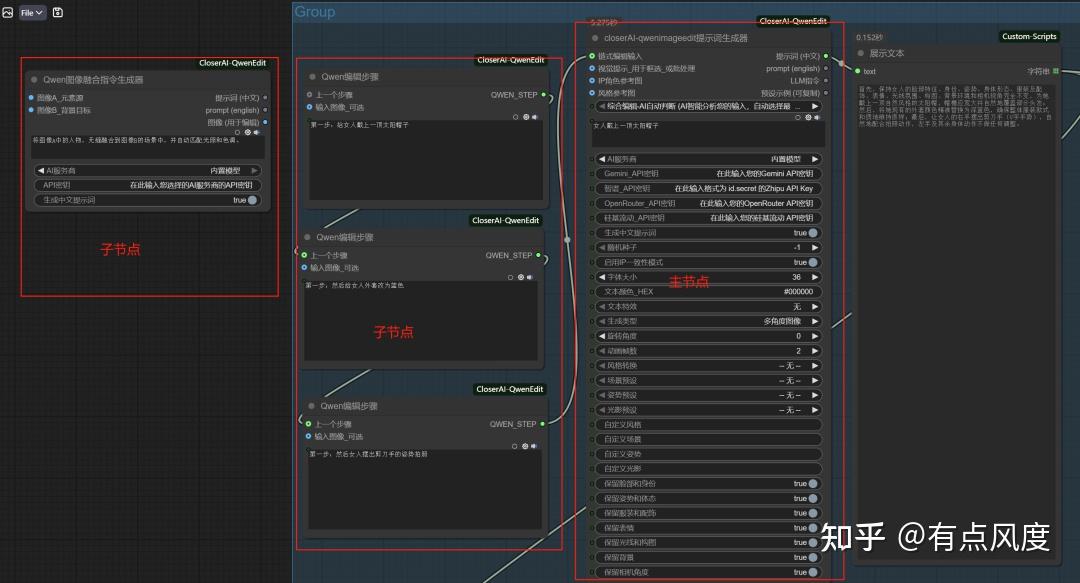Click the 字符串 output port of 展示文本
Viewport: 1080px width, 583px height.
[x=1056, y=71]
